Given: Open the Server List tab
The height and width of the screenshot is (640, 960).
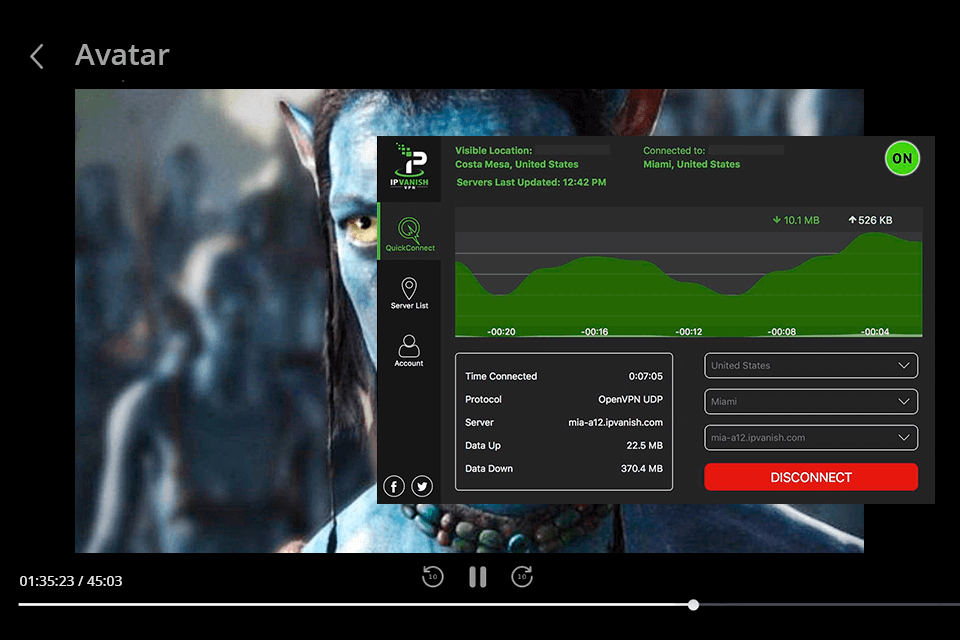Looking at the screenshot, I should pyautogui.click(x=409, y=293).
